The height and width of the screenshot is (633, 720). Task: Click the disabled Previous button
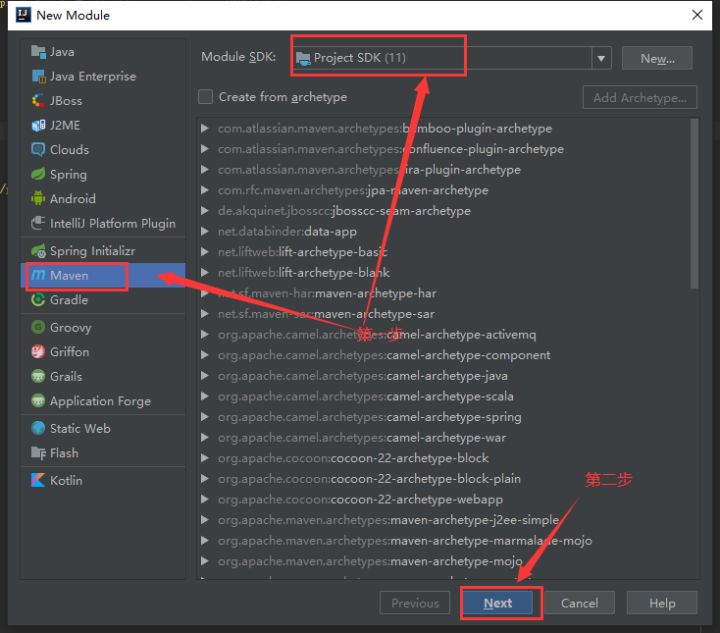[x=415, y=603]
